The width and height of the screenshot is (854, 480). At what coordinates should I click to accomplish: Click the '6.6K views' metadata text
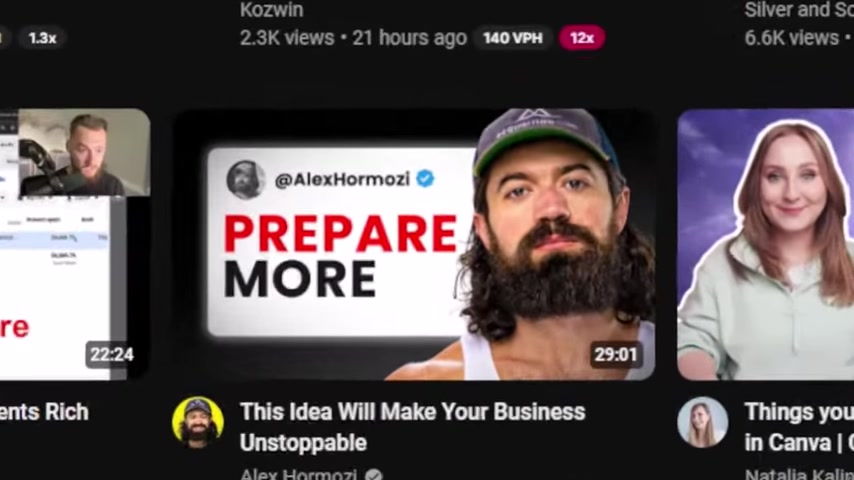pos(791,38)
